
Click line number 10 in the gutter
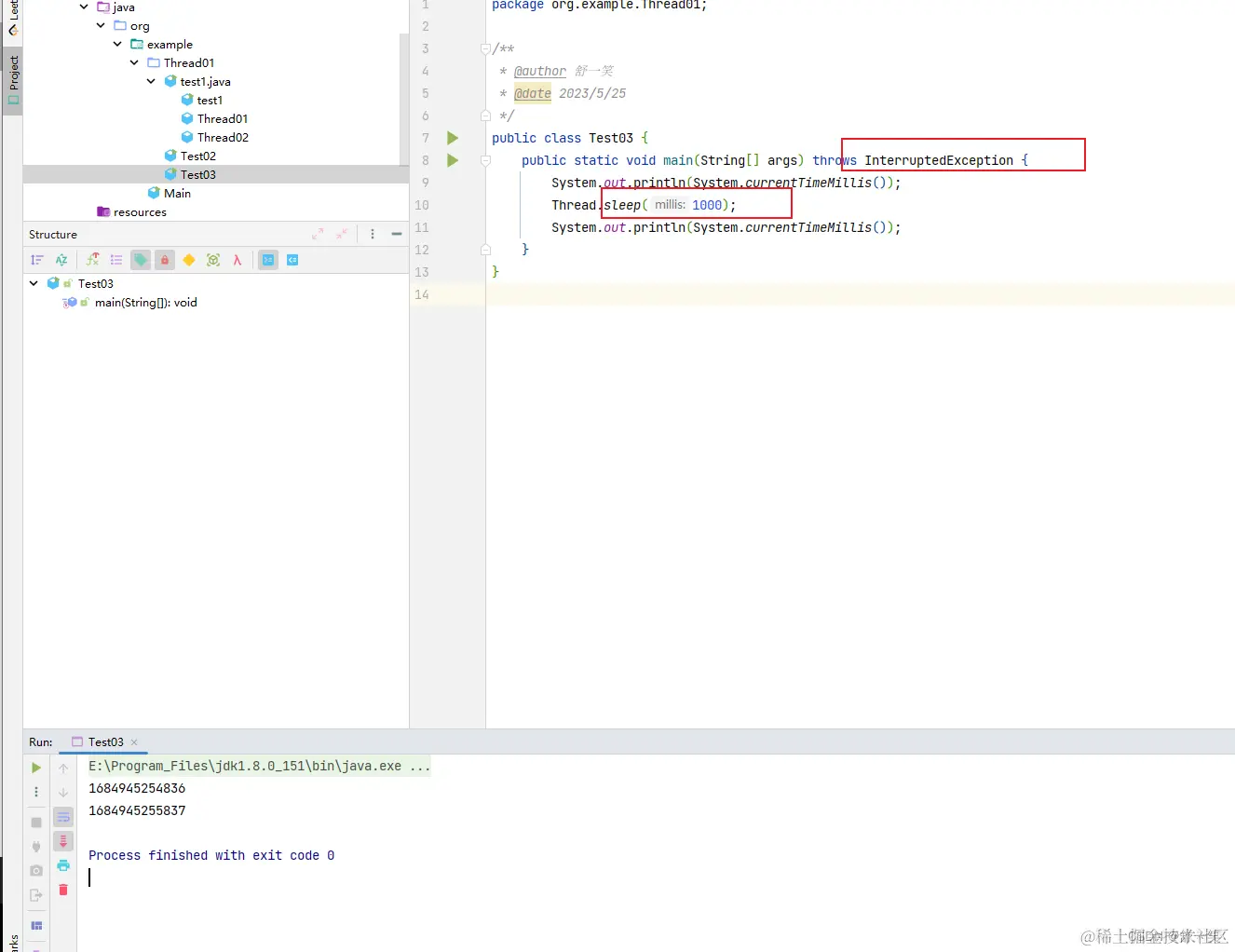click(x=422, y=205)
